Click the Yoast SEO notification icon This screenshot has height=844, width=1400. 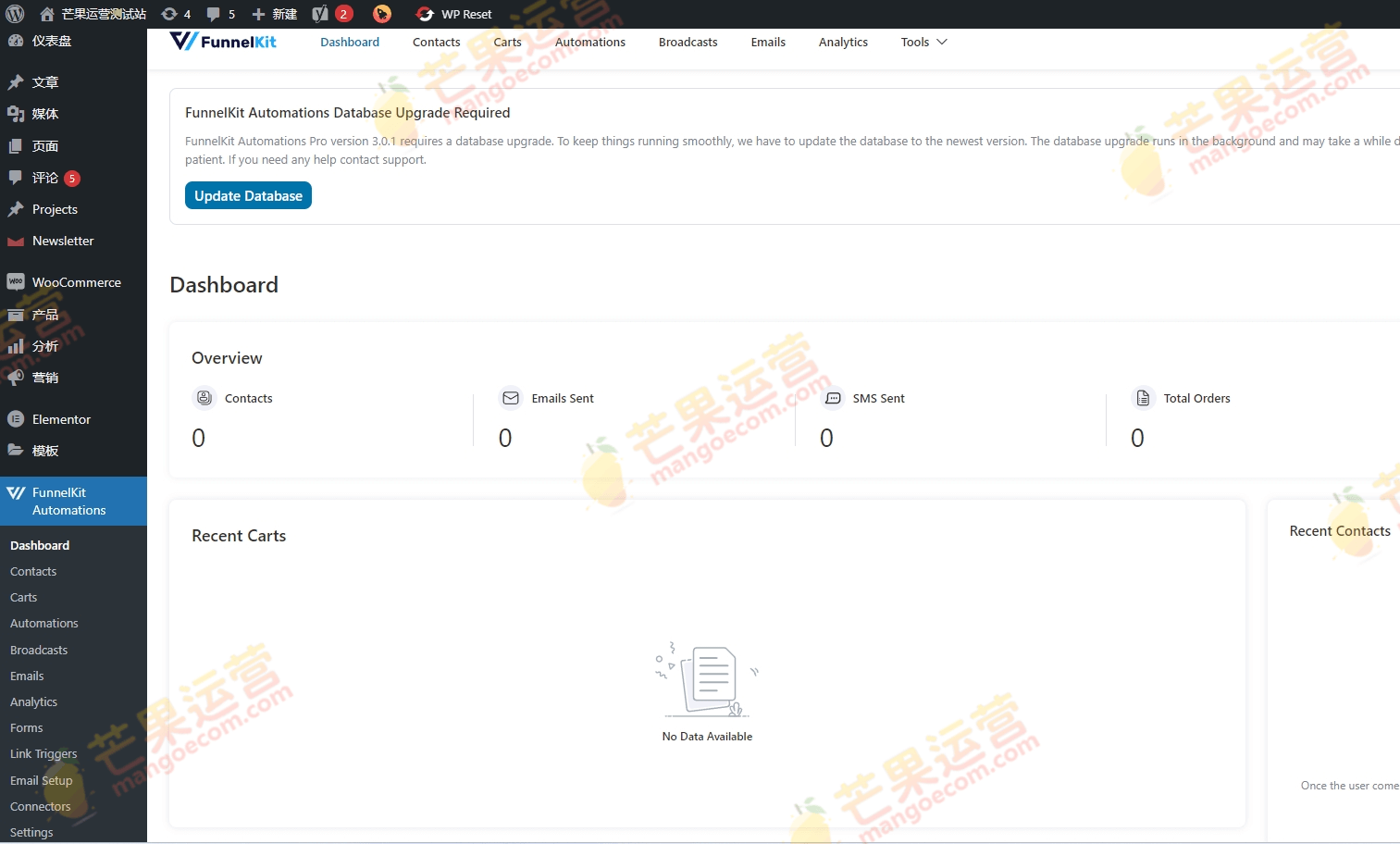tap(321, 14)
